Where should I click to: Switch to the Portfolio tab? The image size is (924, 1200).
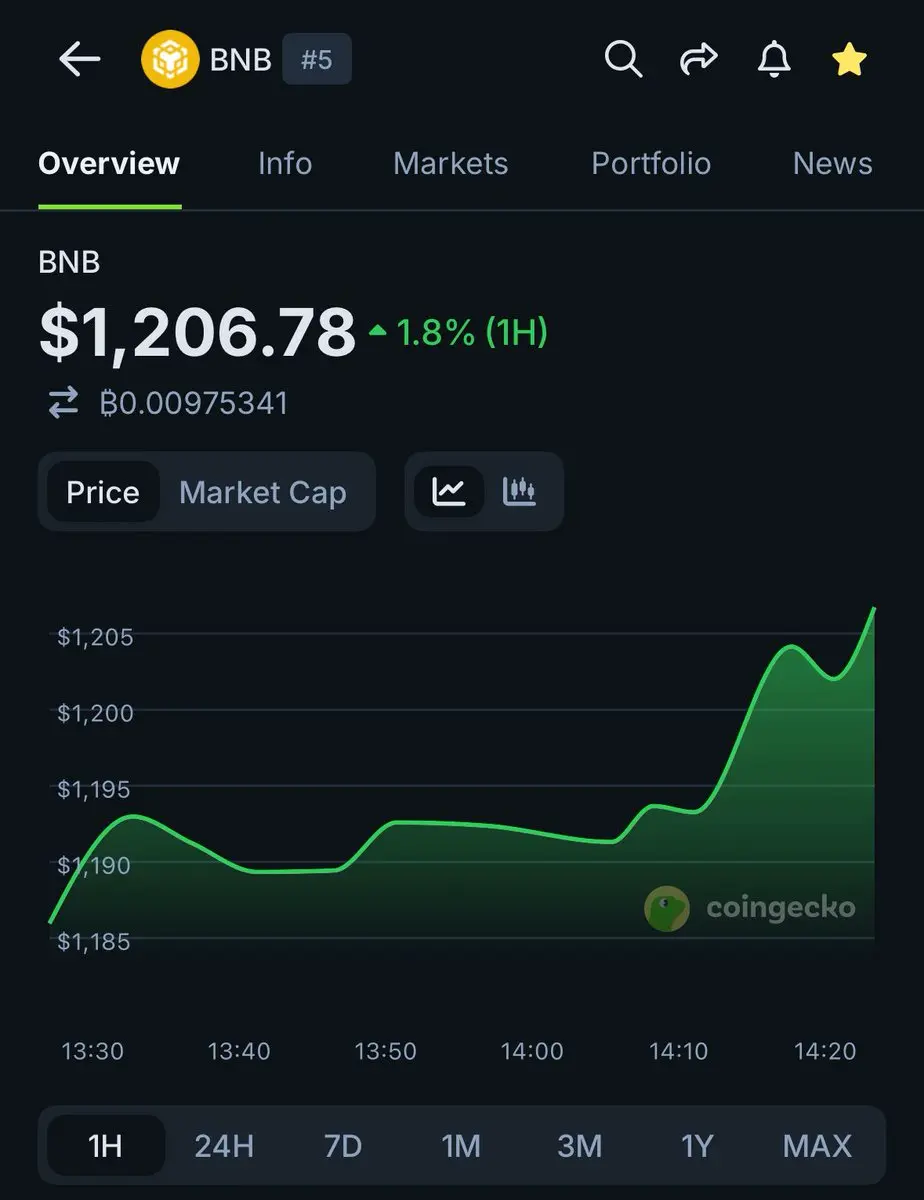[x=651, y=163]
